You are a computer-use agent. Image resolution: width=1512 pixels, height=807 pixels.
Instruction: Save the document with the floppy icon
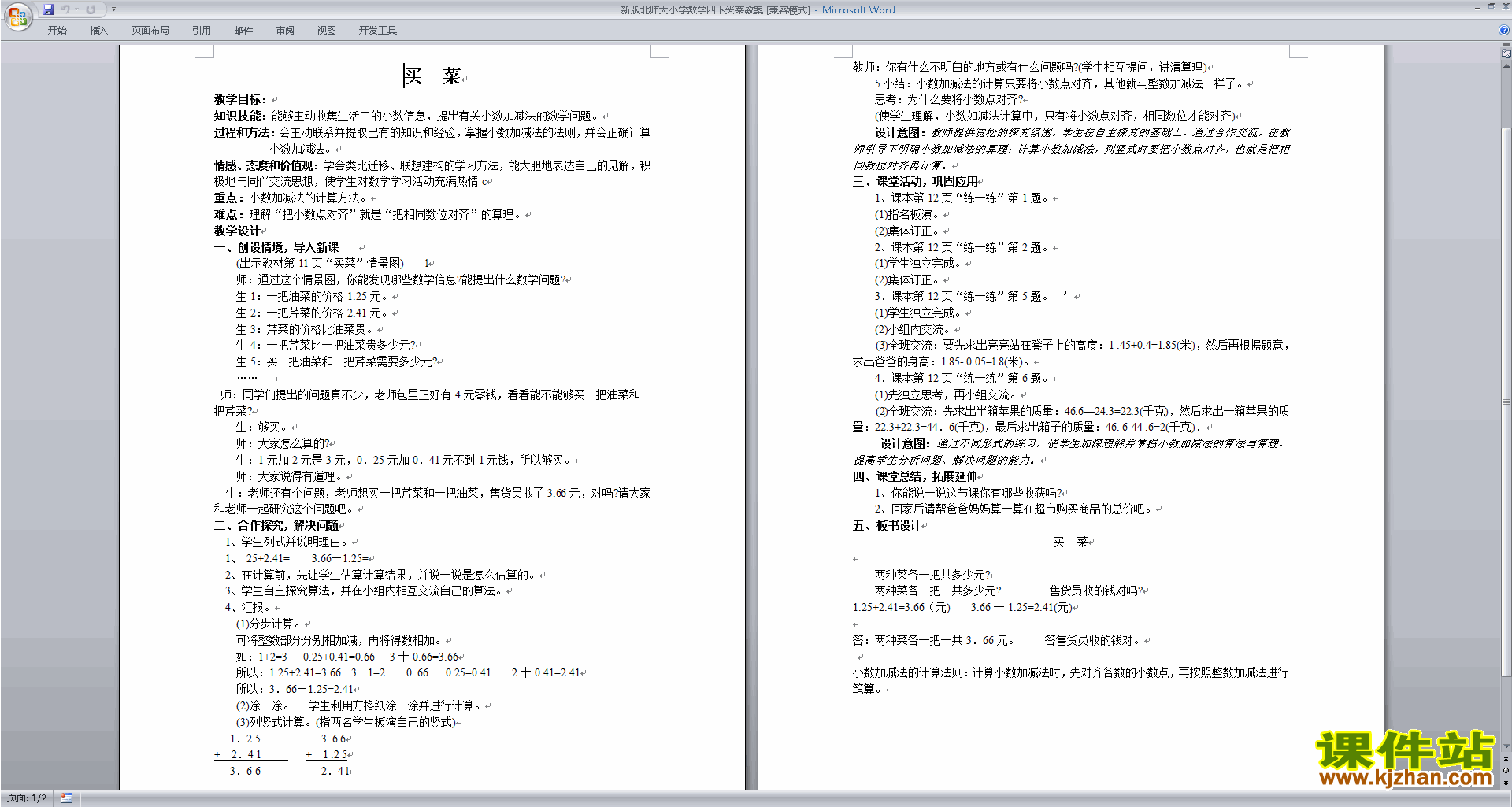[48, 9]
